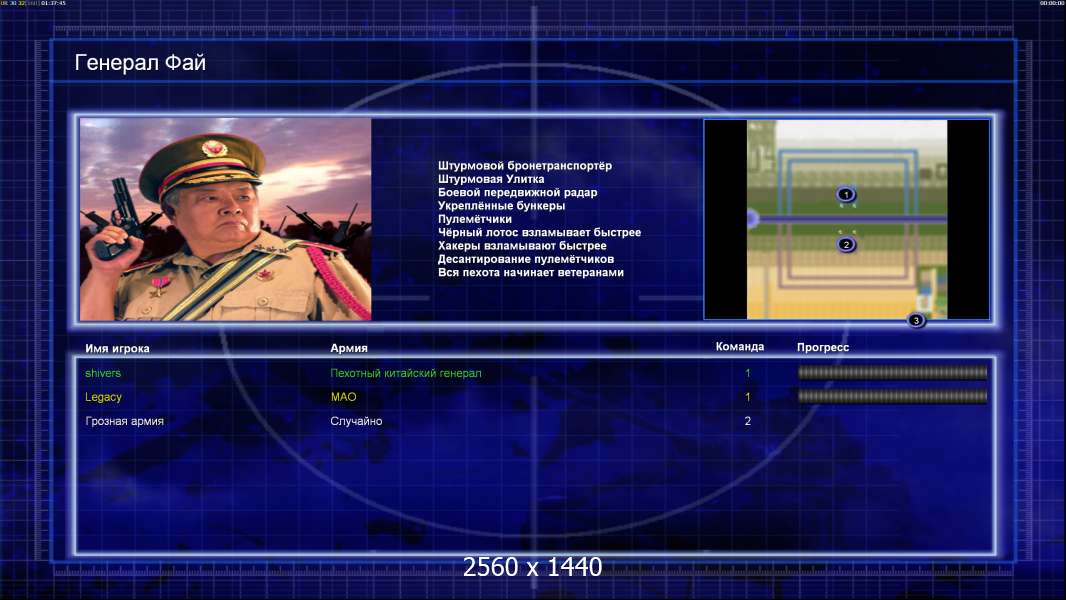
Task: Select player name Legacy
Action: 103,397
